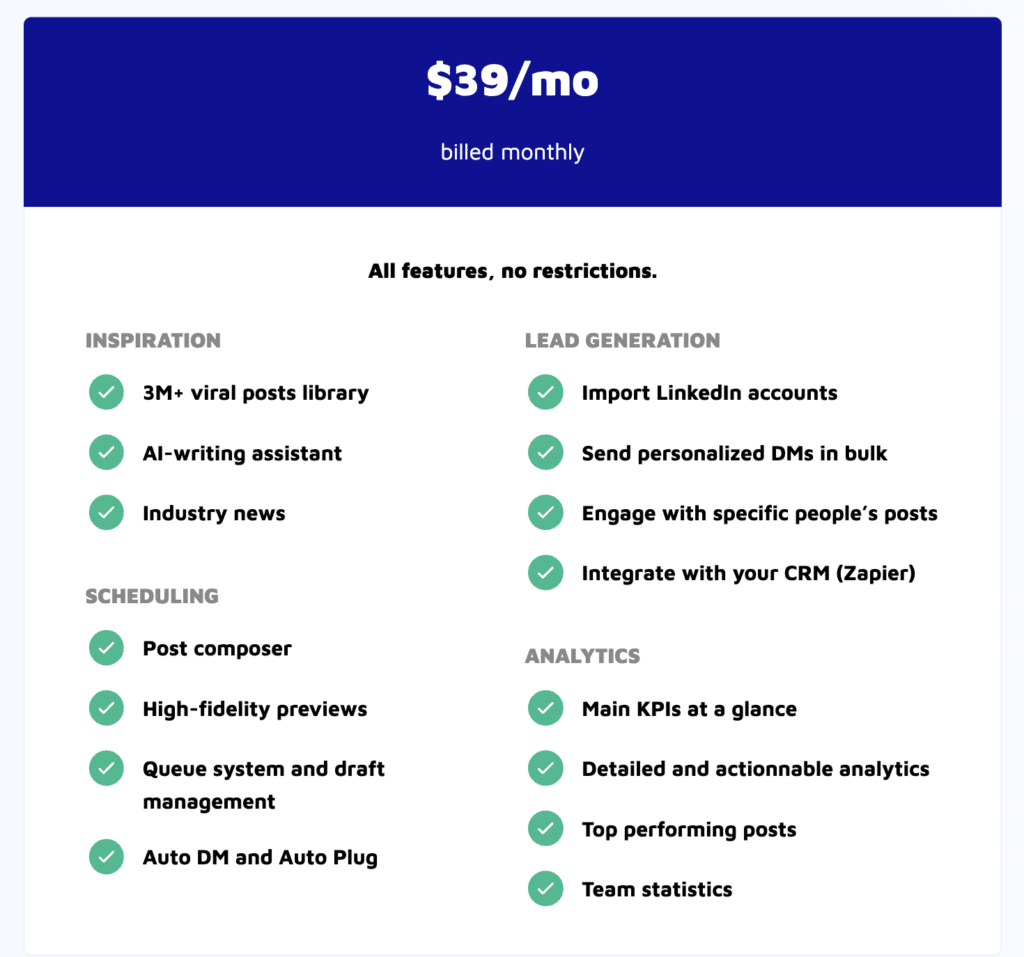Image resolution: width=1024 pixels, height=957 pixels.
Task: Click the checkmark beside Send personalized DMs in bulk
Action: point(546,452)
